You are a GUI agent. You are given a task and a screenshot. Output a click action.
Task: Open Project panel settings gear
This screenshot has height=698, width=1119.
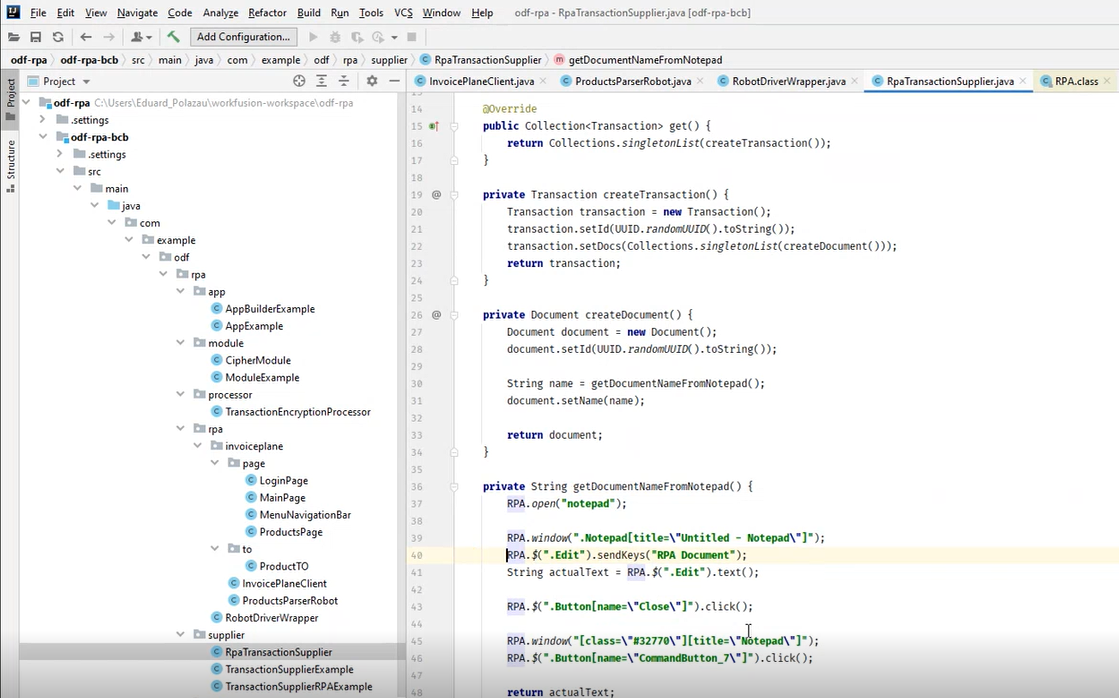372,81
